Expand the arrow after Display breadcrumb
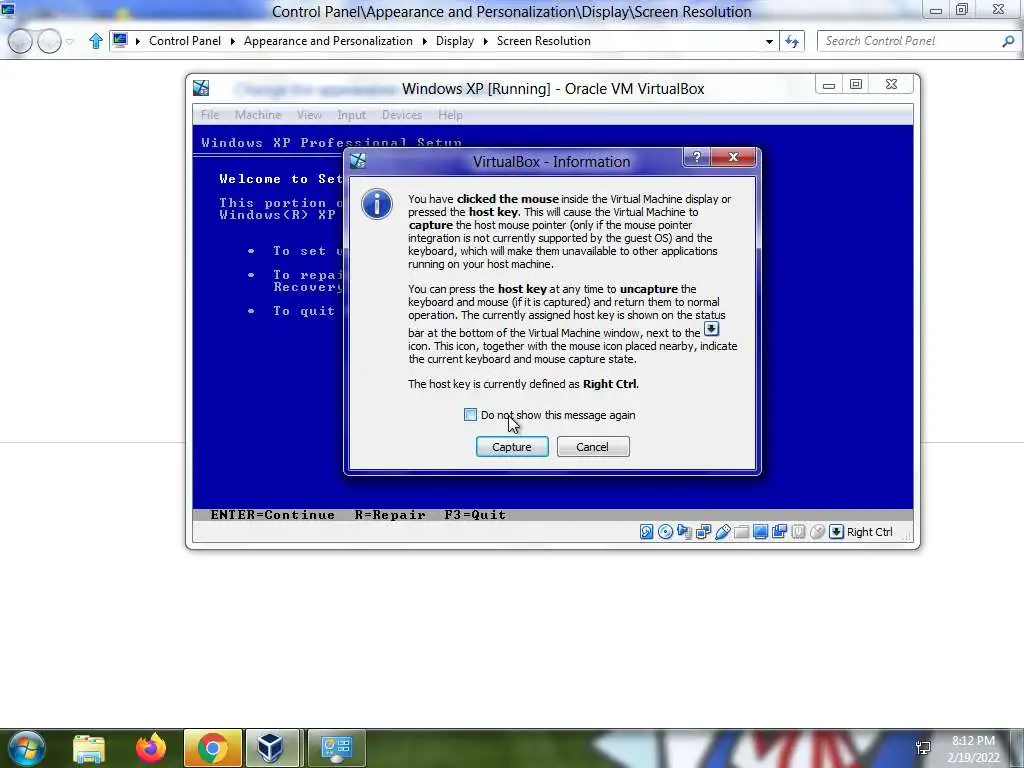 coord(485,41)
